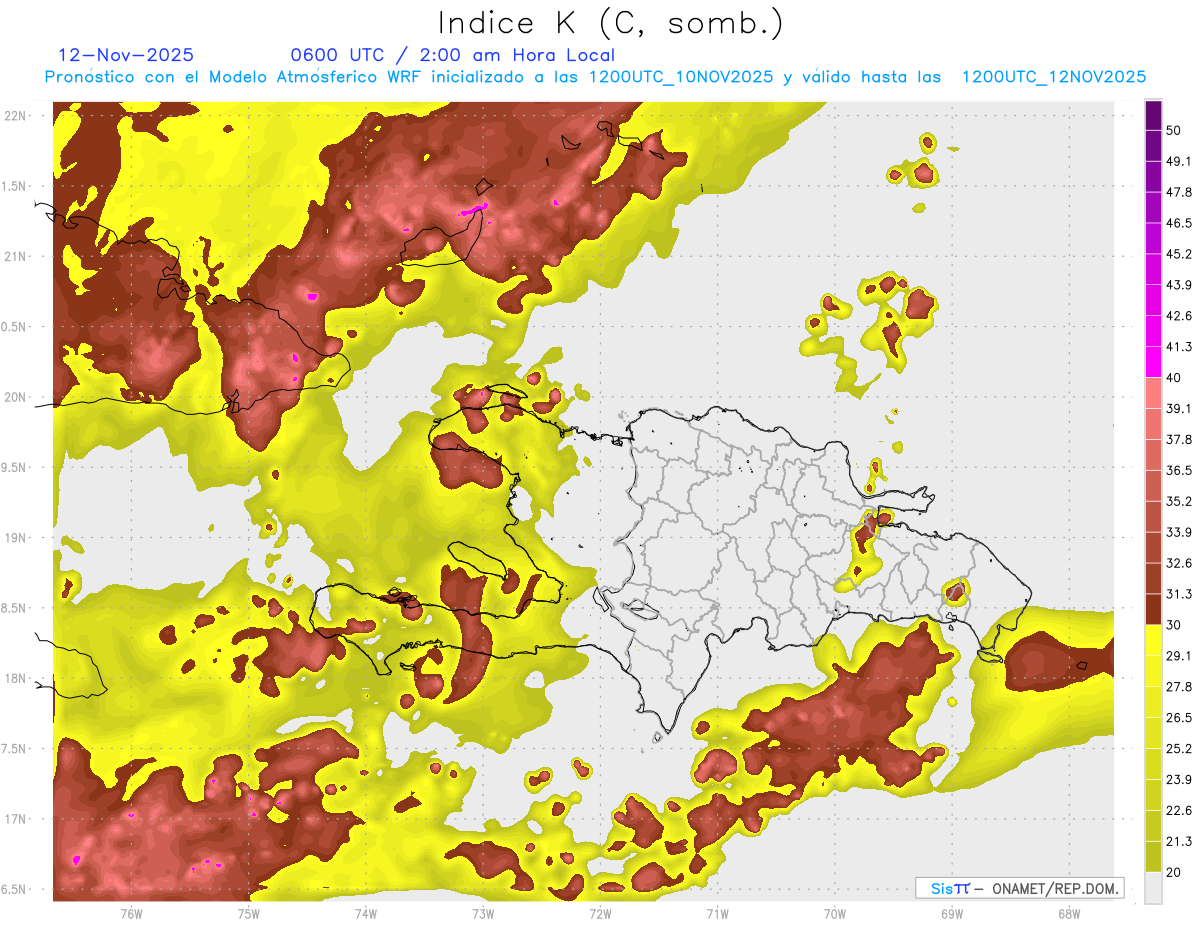Click the "73W" longitude label
Viewport: 1200px width, 927px height.
(x=482, y=914)
